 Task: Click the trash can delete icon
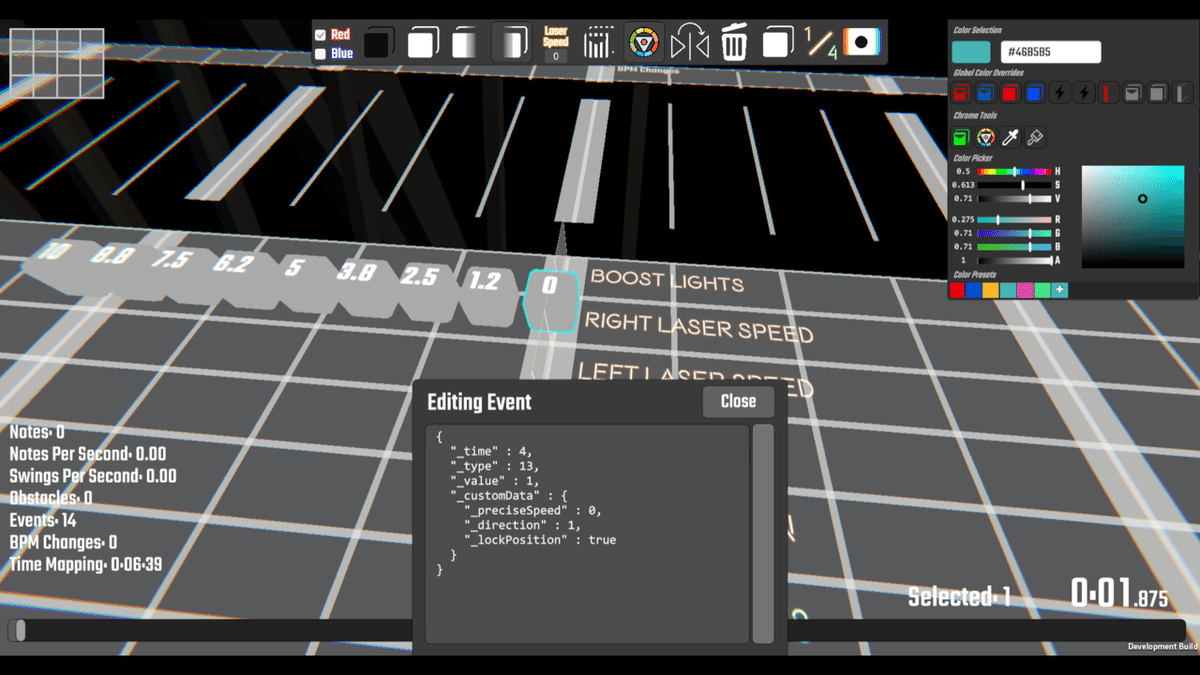coord(734,44)
